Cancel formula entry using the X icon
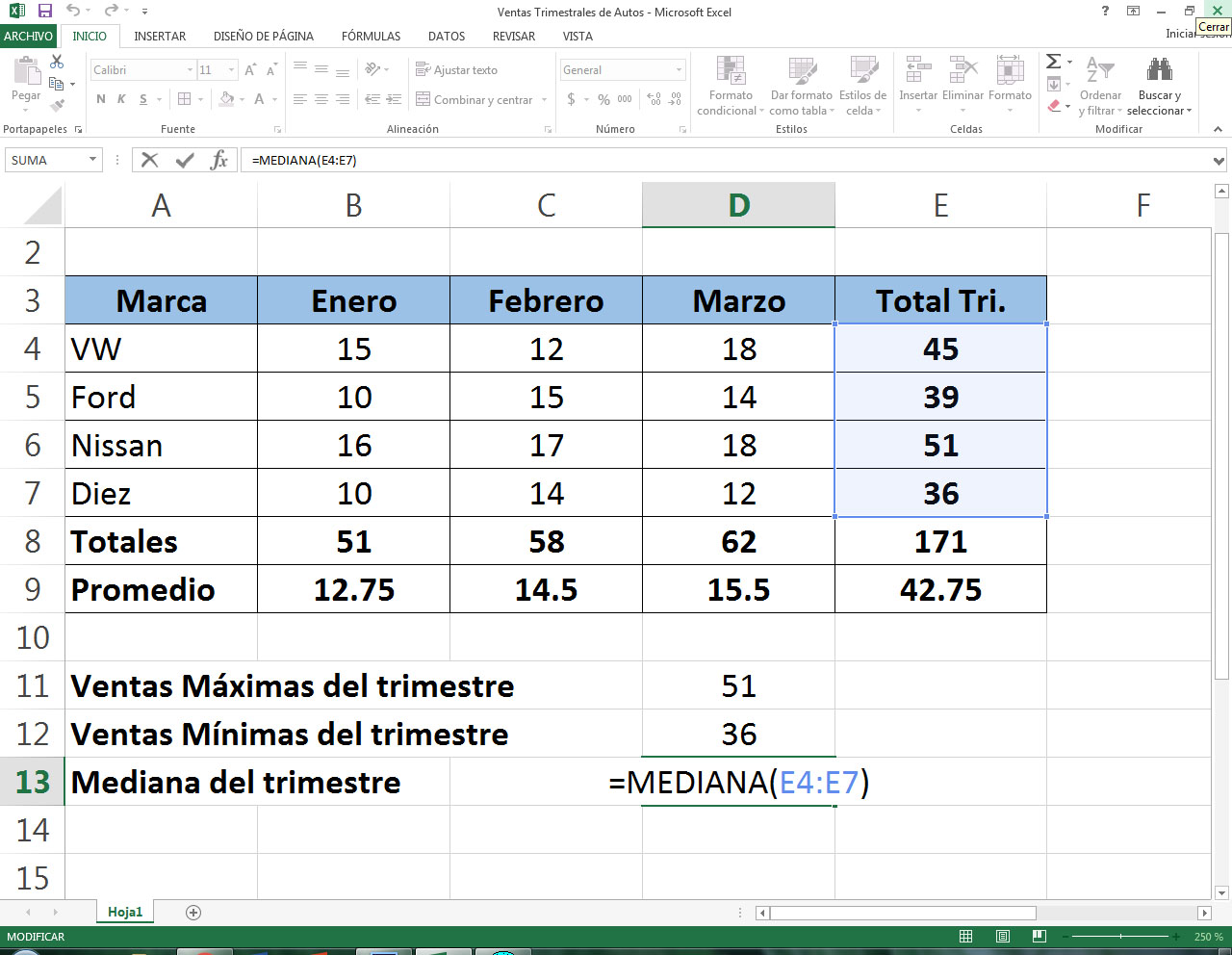The image size is (1232, 955). (150, 159)
